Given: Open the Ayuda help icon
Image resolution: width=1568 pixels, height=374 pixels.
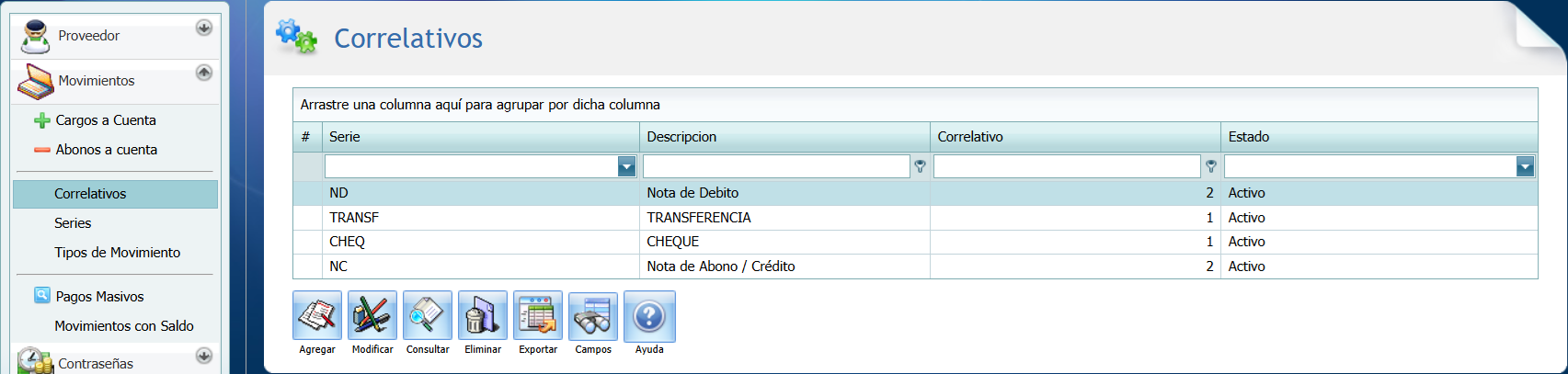Looking at the screenshot, I should coord(649,315).
